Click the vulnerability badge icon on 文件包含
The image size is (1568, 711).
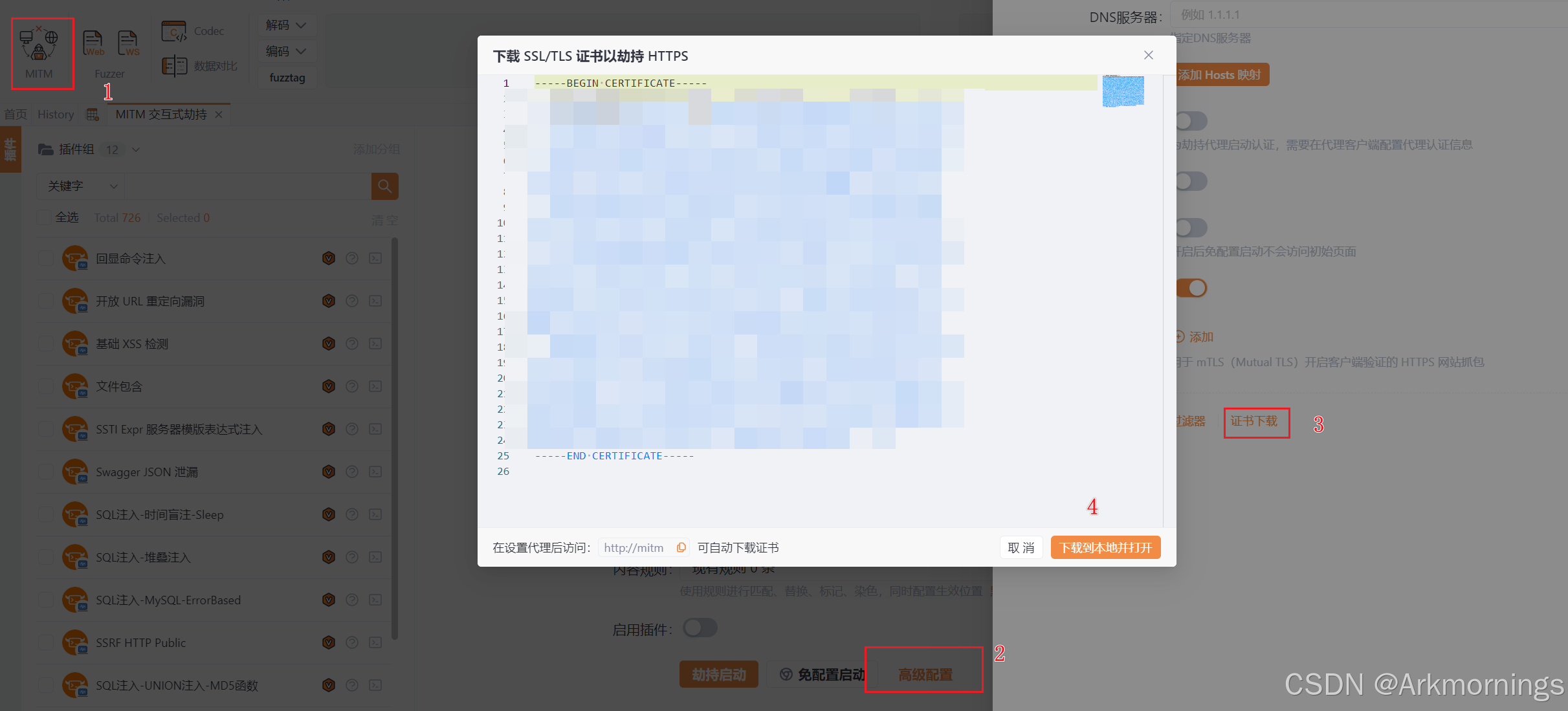(x=329, y=386)
